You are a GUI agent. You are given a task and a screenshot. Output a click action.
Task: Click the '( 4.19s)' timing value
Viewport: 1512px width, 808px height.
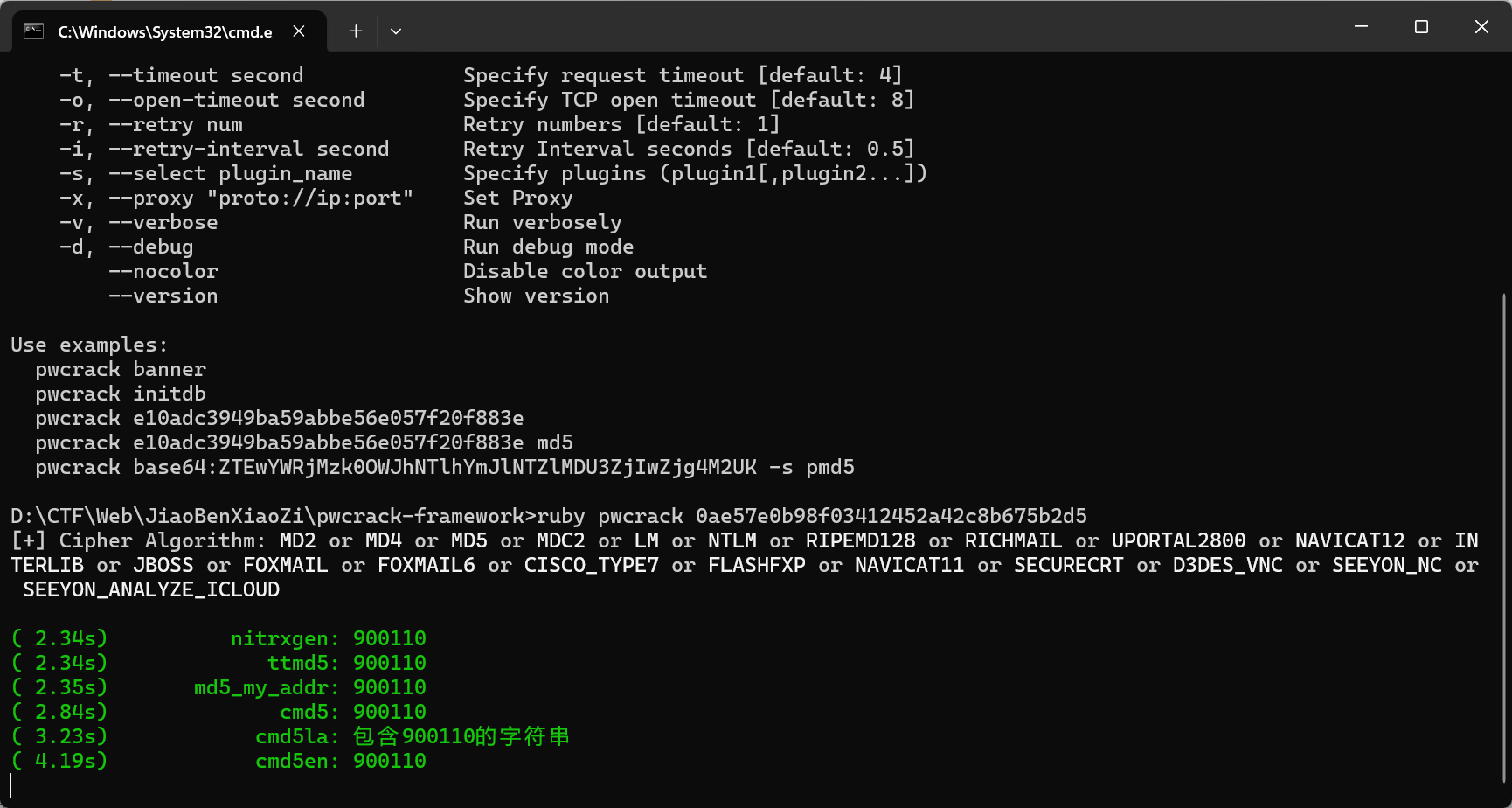(59, 762)
